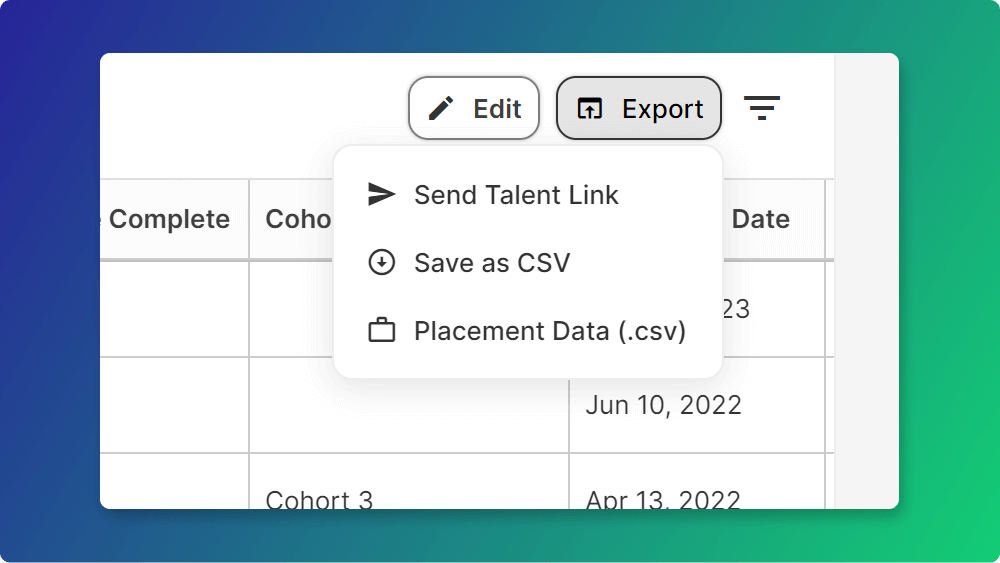
Task: Select the Apr 13, 2022 date cell
Action: 663,499
